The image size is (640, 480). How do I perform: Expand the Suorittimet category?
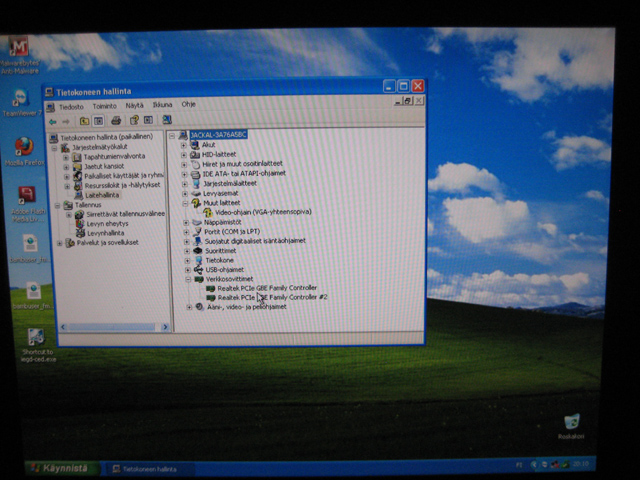click(x=187, y=251)
